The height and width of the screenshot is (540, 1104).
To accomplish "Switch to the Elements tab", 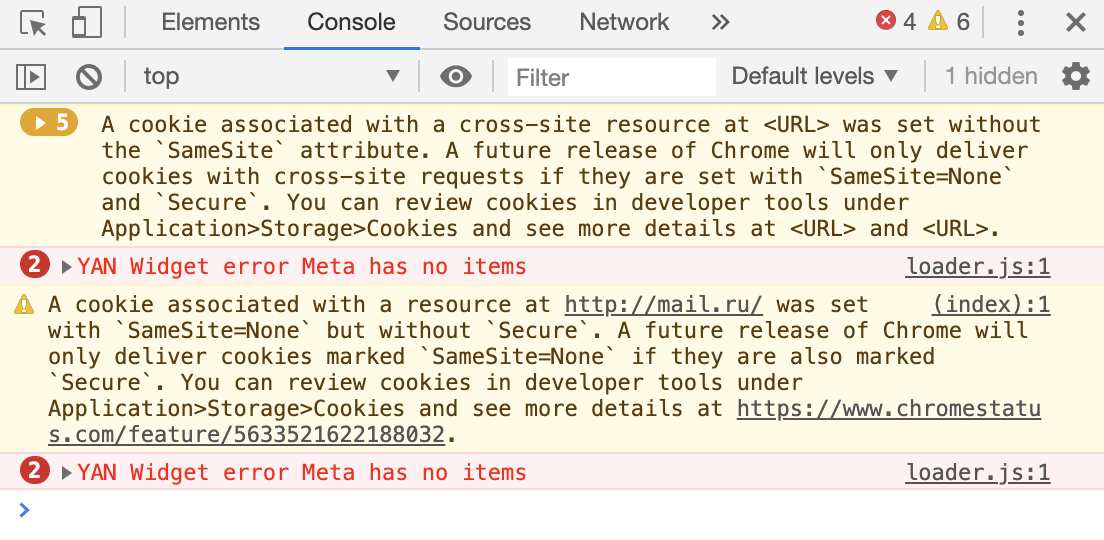I will (x=211, y=23).
